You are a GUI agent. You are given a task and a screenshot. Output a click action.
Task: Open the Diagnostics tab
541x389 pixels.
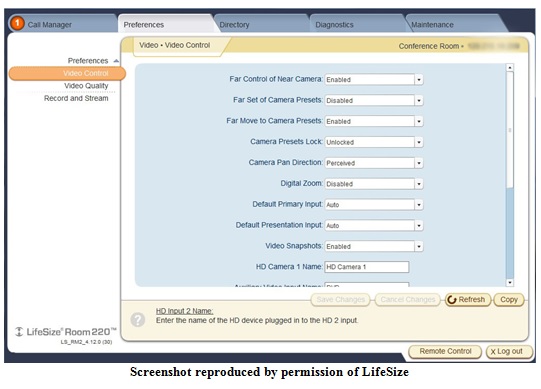334,25
